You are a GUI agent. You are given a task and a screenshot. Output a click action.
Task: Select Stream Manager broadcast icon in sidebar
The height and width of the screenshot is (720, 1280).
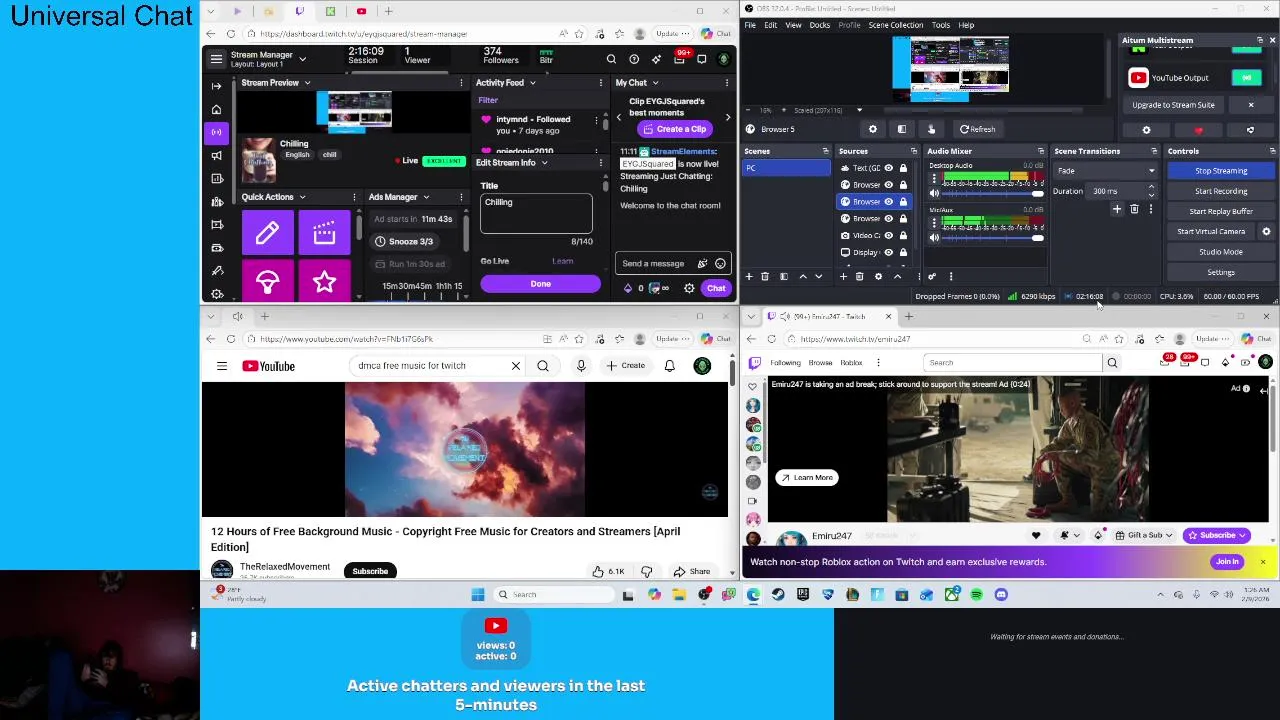tap(216, 132)
